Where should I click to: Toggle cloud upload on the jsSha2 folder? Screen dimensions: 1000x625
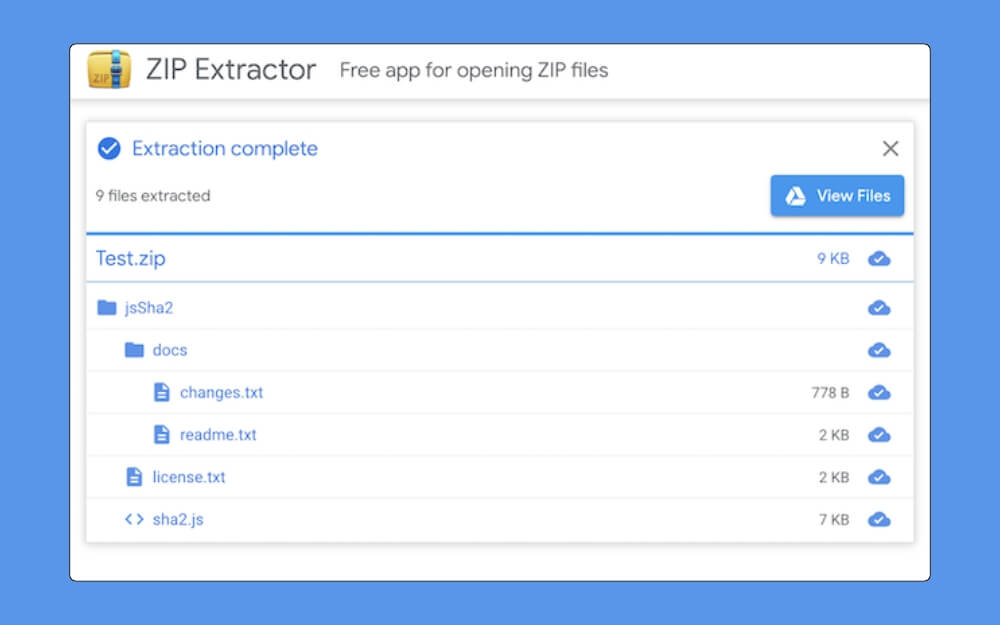pos(879,307)
